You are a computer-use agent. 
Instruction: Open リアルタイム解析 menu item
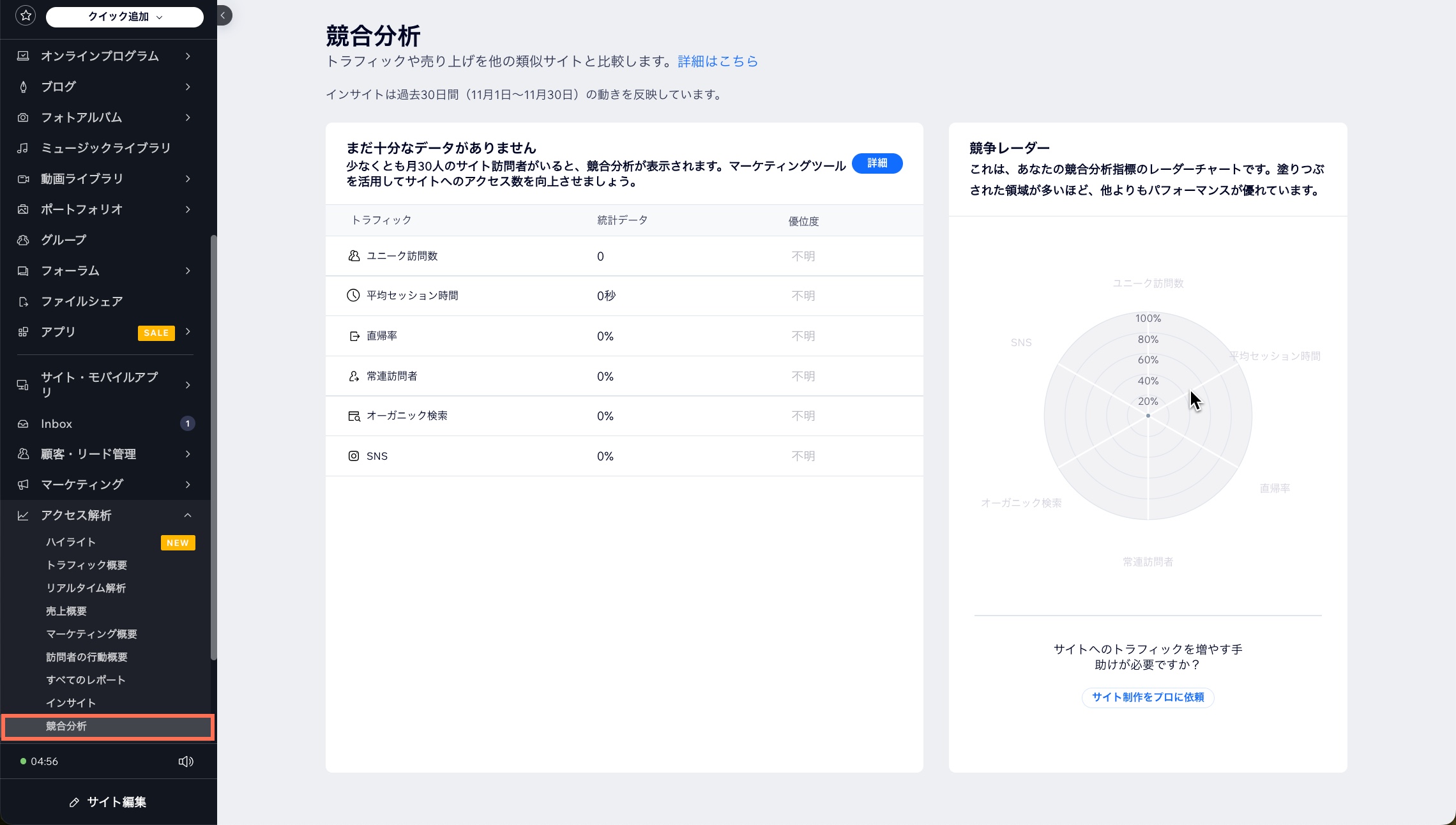point(86,588)
